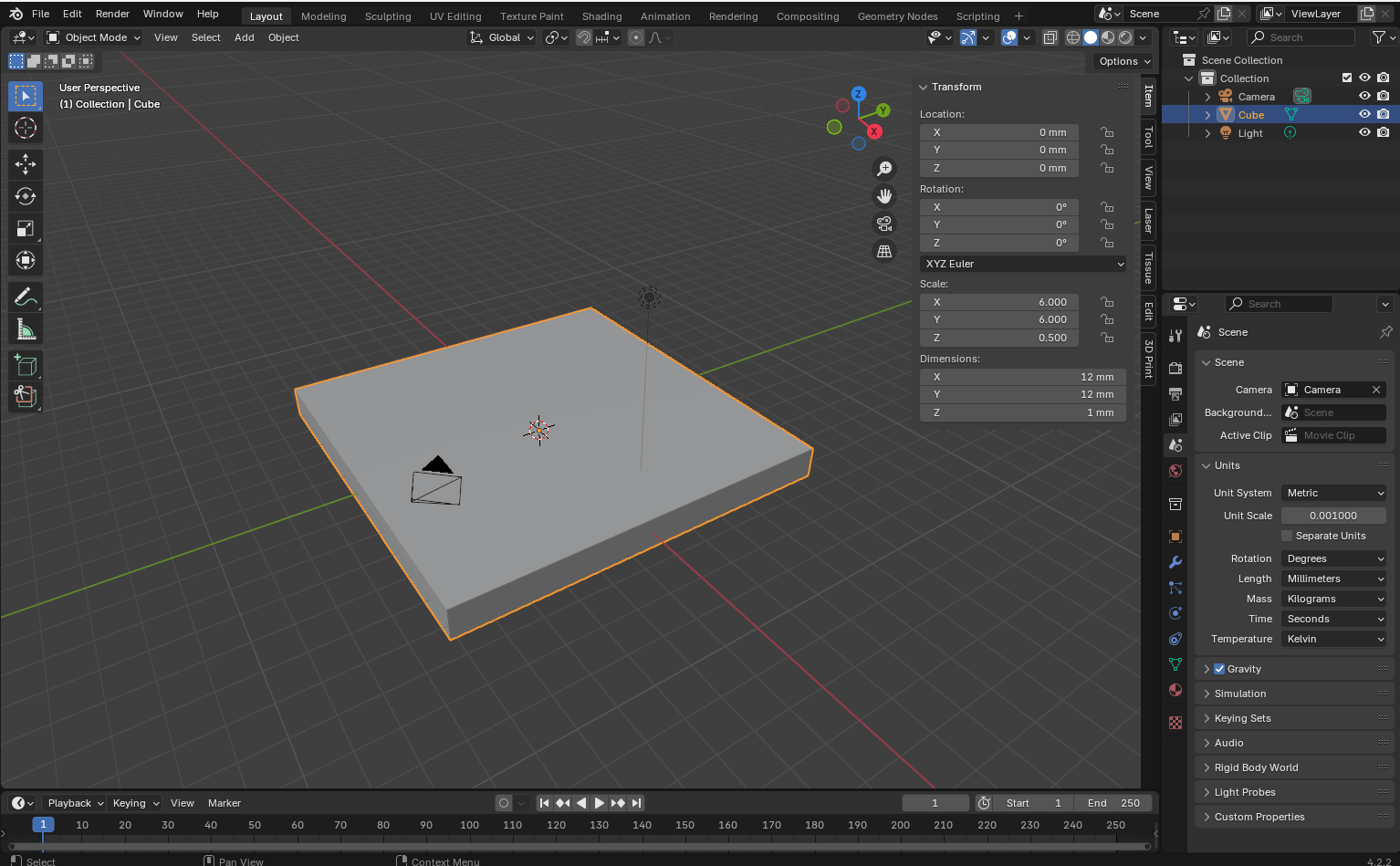Image resolution: width=1400 pixels, height=866 pixels.
Task: Click the Unit Scale value field
Action: click(x=1333, y=516)
